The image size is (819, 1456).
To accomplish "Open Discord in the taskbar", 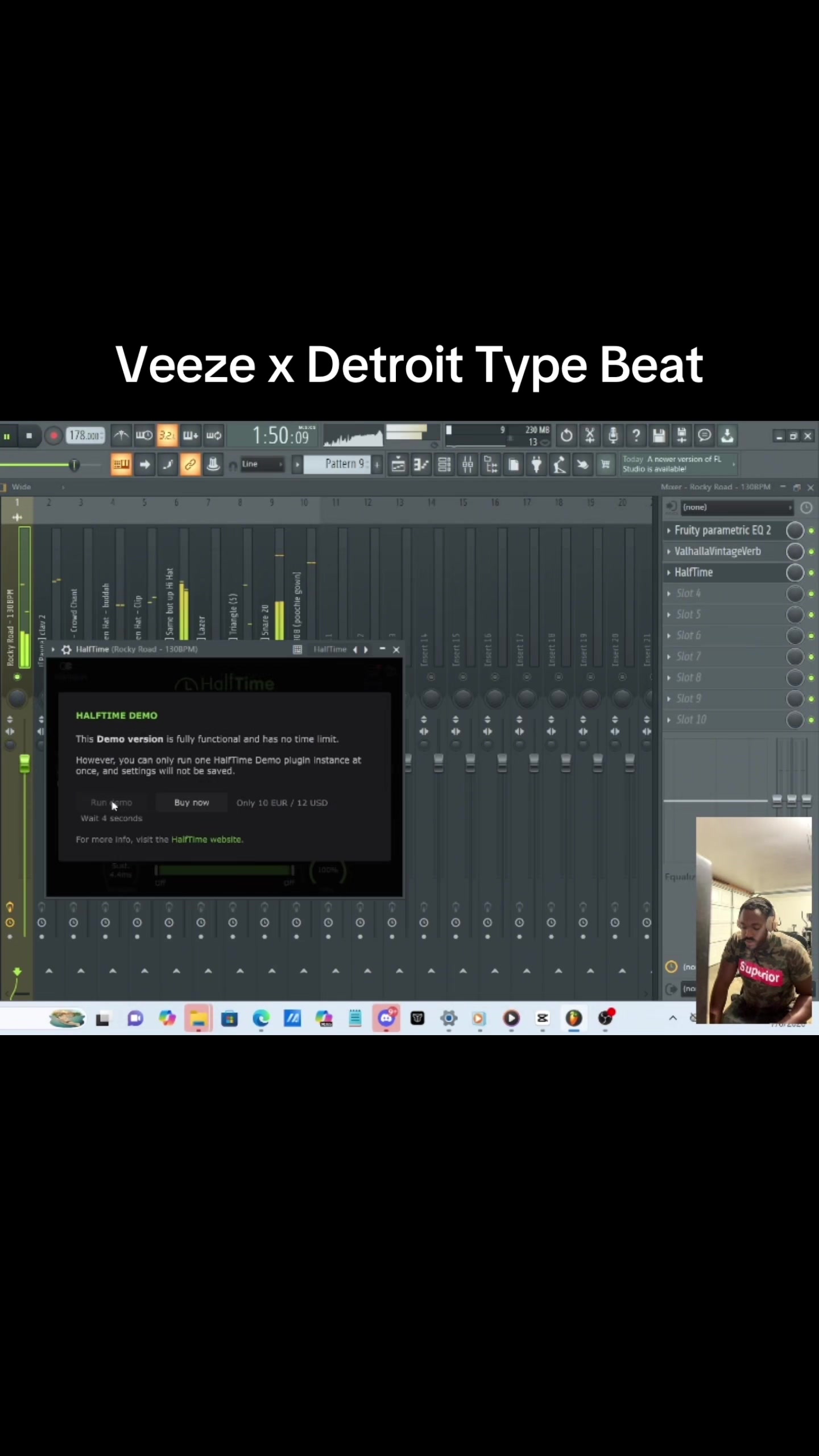I will [x=386, y=1019].
